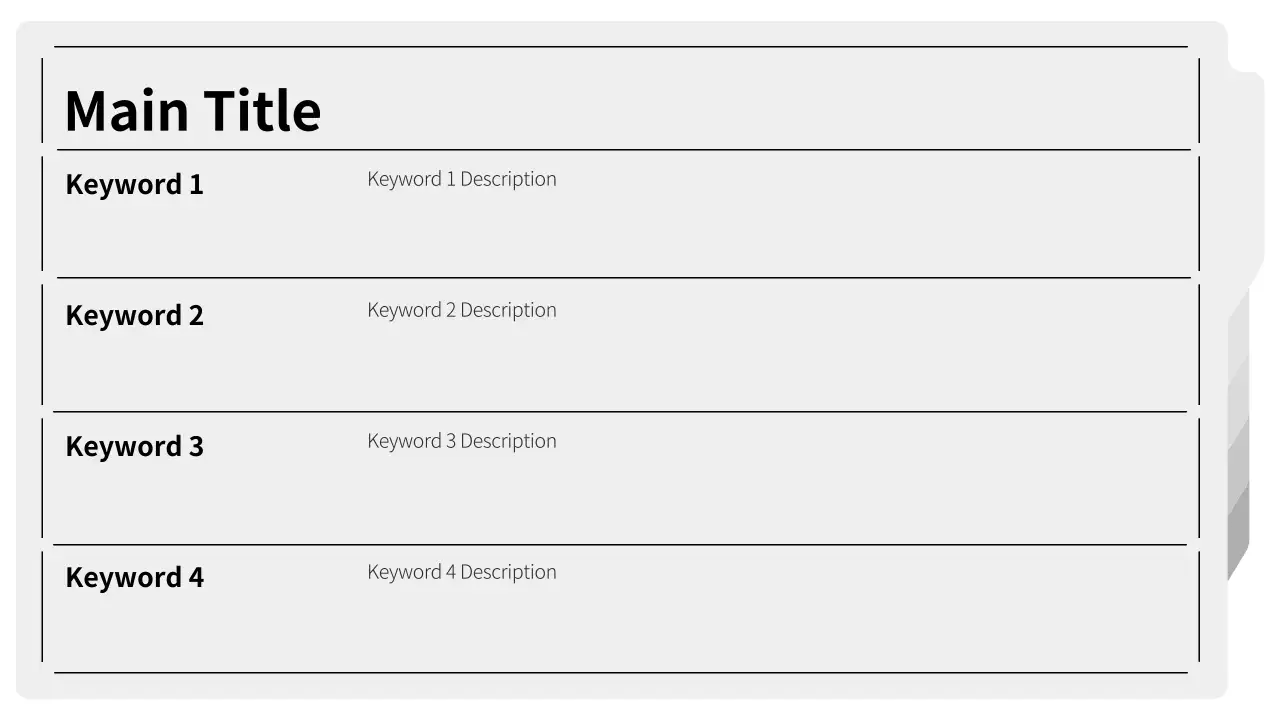The width and height of the screenshot is (1280, 720).
Task: Click the Keyword 3 Description text
Action: [x=461, y=441]
